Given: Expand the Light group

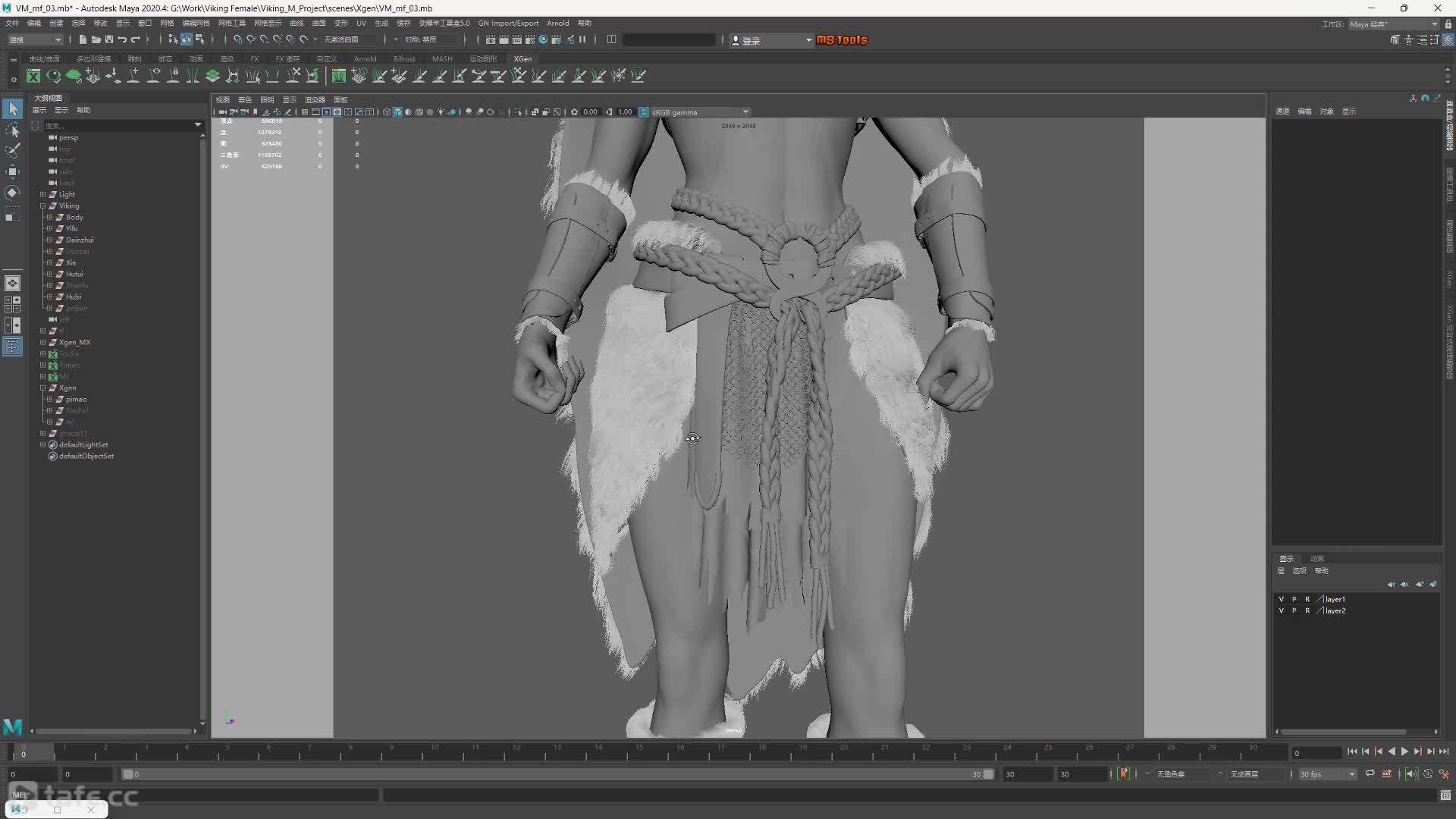Looking at the screenshot, I should (43, 194).
